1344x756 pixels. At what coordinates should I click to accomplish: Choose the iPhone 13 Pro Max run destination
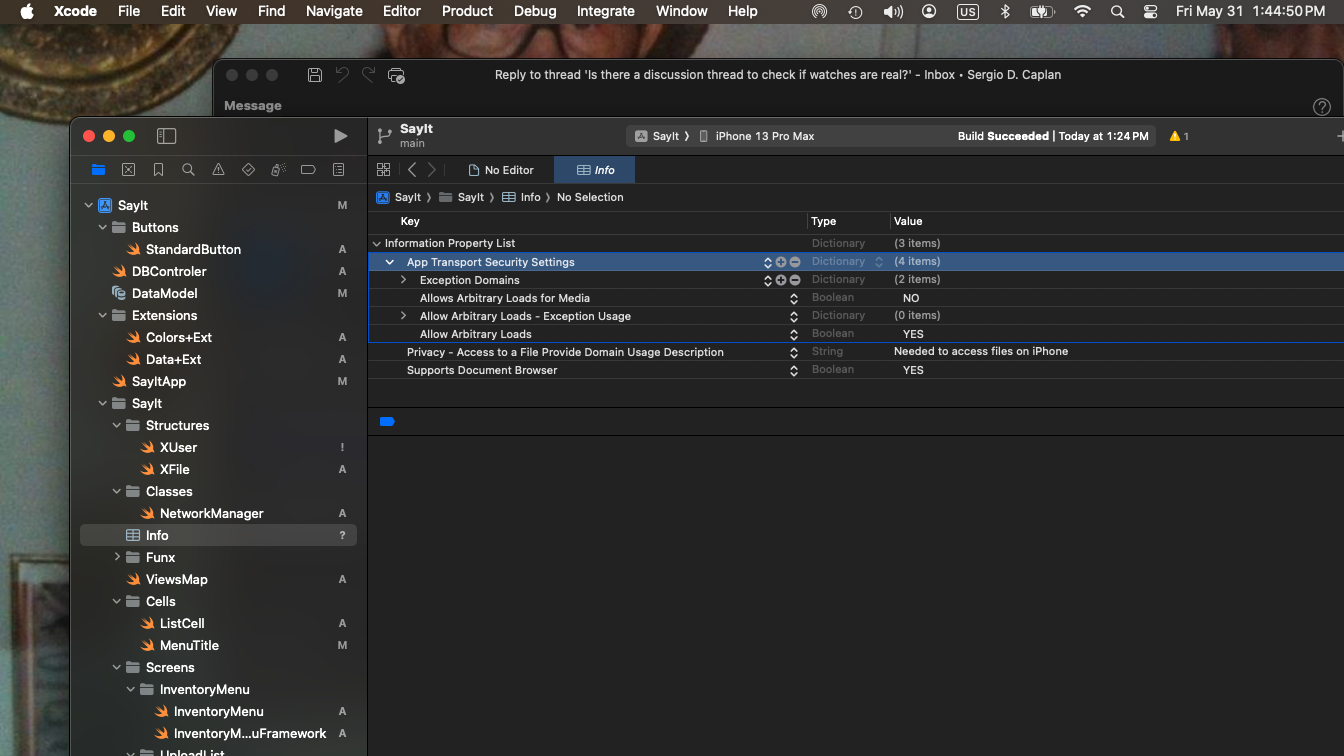(756, 136)
